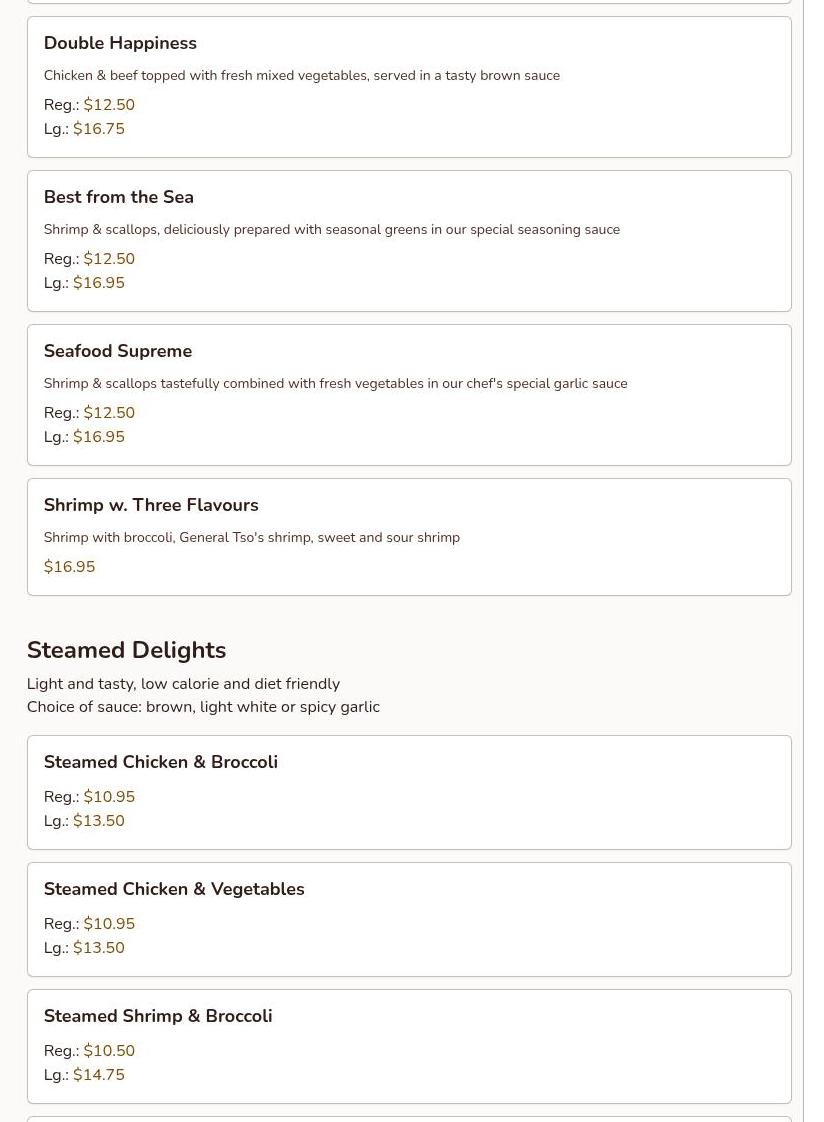Click Seafood Supreme regular price

pos(109,413)
